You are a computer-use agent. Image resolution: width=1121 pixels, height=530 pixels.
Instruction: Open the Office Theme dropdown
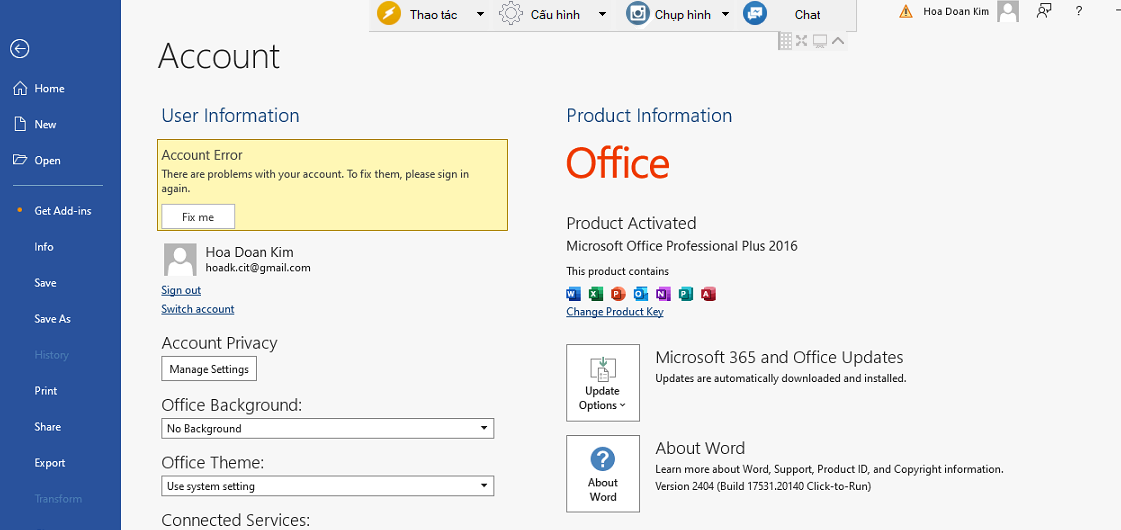pos(327,486)
